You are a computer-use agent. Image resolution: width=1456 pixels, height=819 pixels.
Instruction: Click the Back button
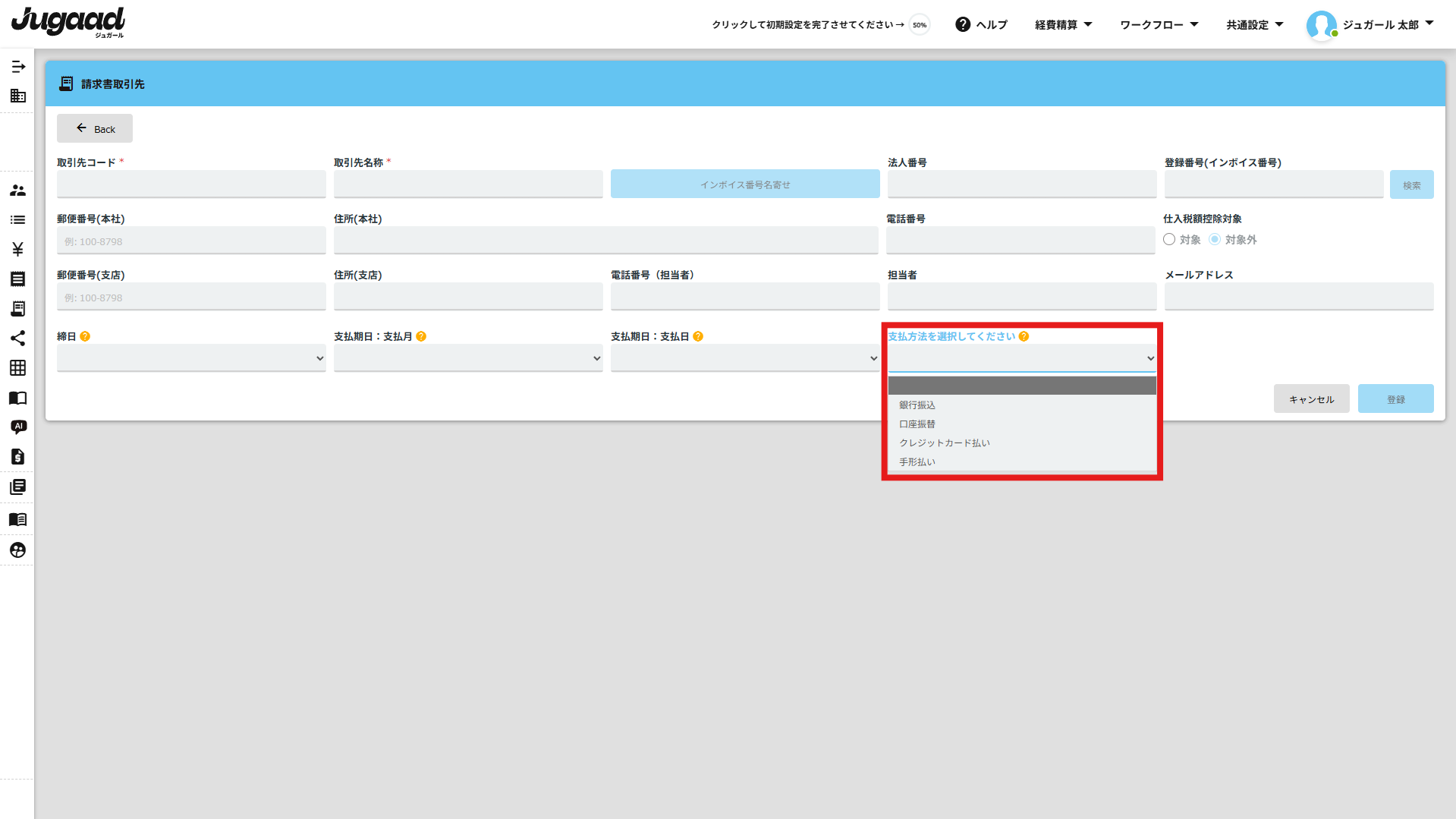[95, 129]
